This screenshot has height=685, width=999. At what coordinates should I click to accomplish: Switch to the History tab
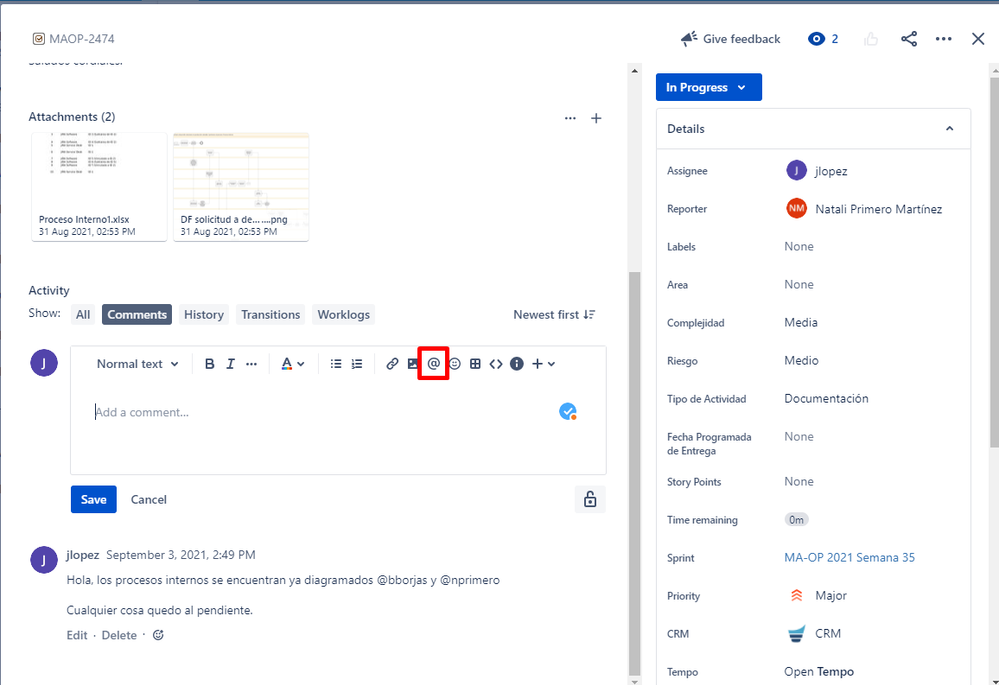(203, 314)
